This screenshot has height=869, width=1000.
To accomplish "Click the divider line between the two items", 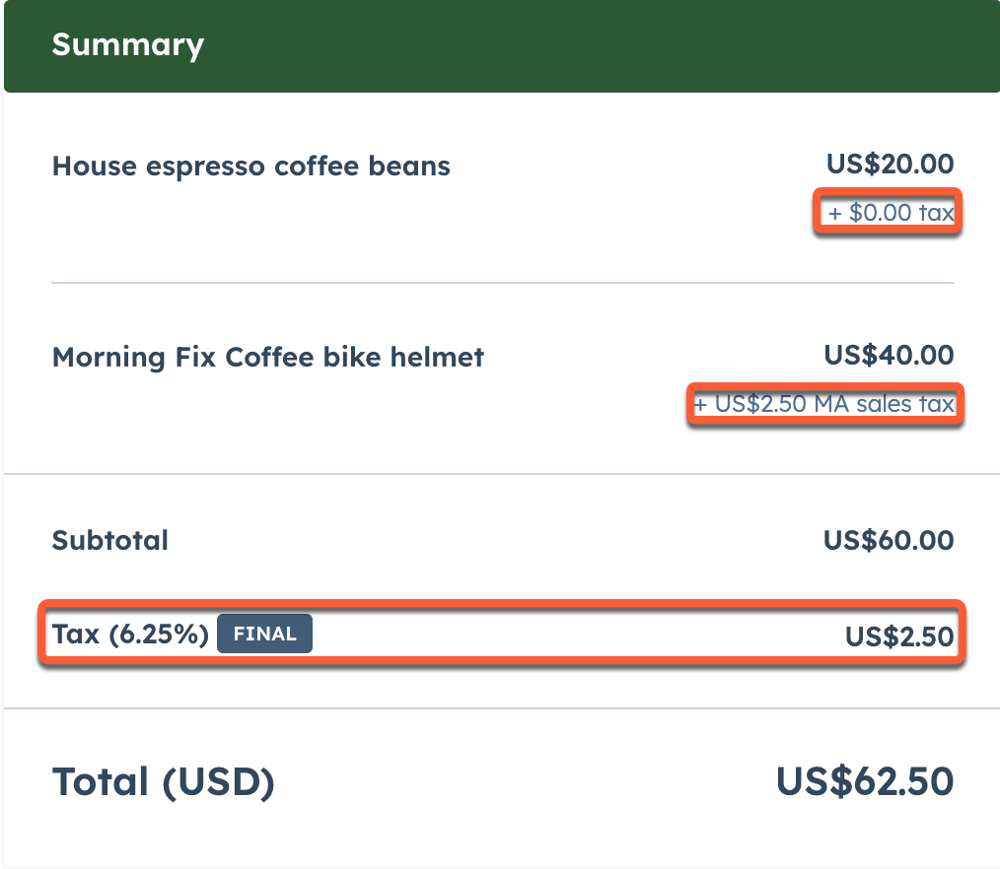I will click(502, 283).
